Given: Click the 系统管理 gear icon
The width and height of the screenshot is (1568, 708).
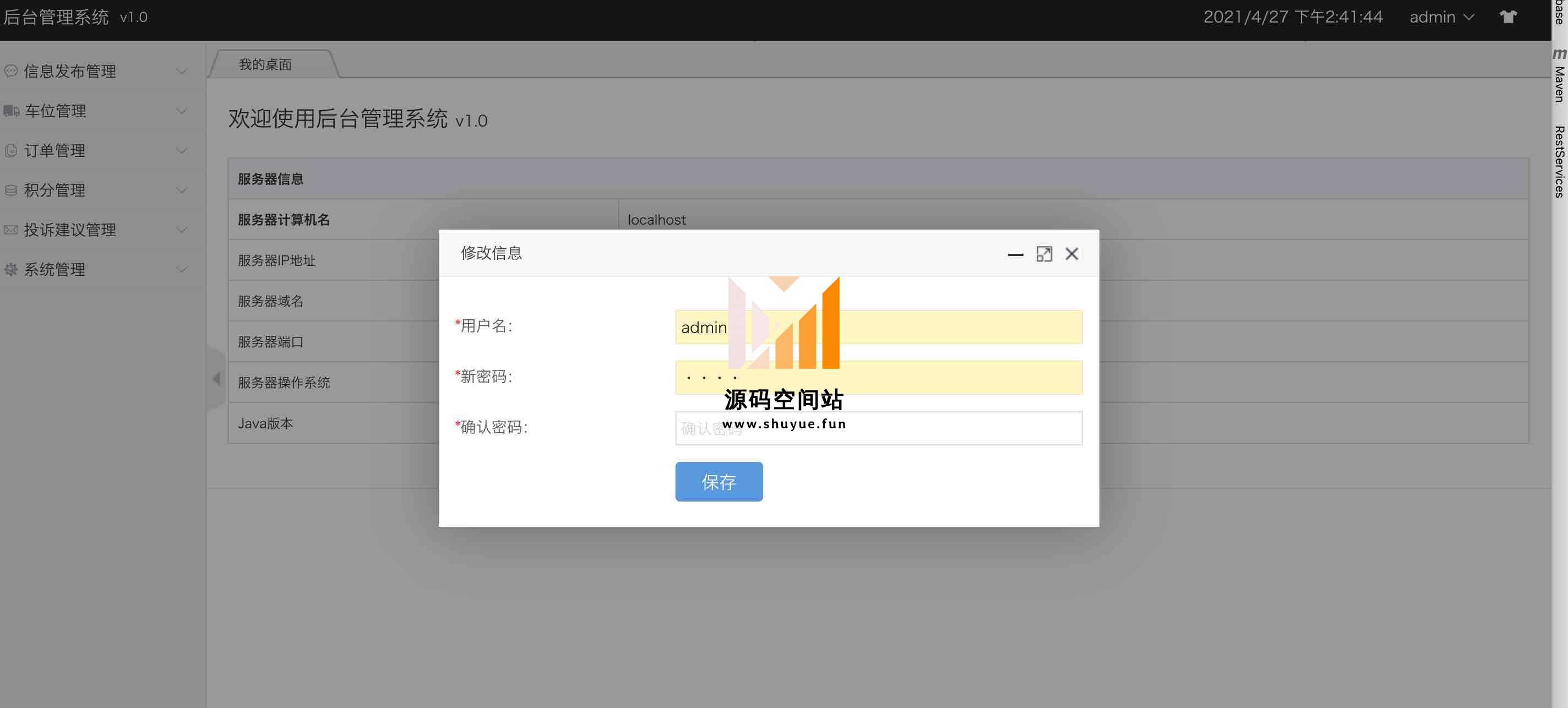Looking at the screenshot, I should tap(11, 269).
